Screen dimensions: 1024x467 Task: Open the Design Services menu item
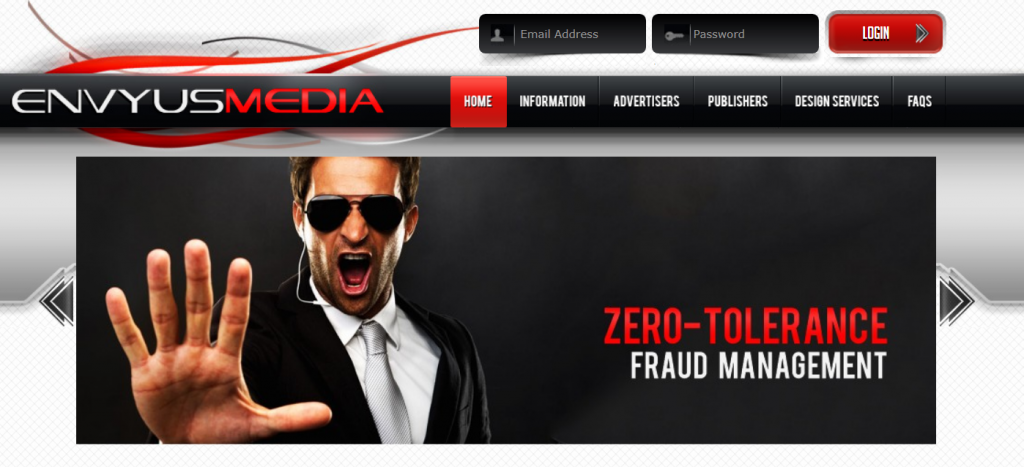tap(837, 102)
